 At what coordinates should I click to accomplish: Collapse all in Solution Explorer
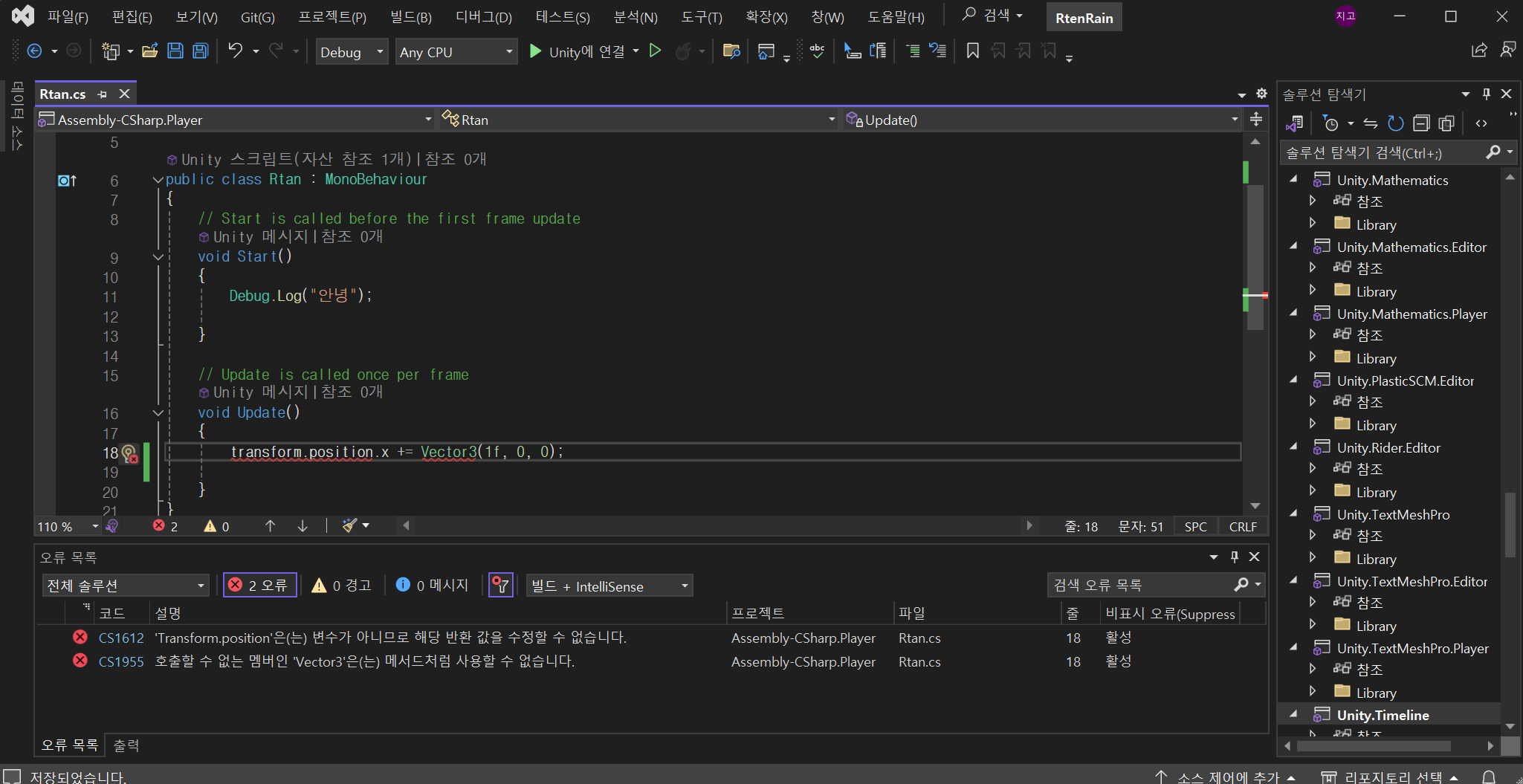click(x=1421, y=123)
